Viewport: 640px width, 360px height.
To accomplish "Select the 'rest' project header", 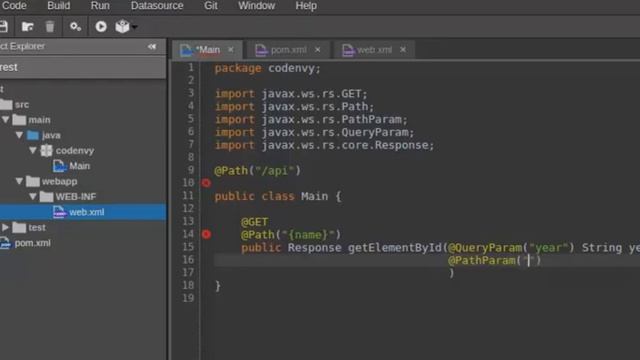I will [x=83, y=67].
